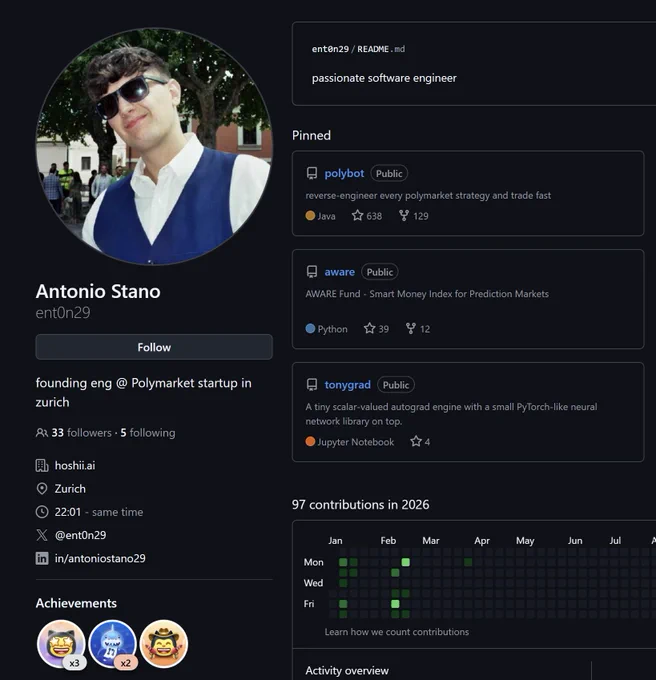Click the Java language color dot
This screenshot has width=656, height=680.
coord(310,216)
